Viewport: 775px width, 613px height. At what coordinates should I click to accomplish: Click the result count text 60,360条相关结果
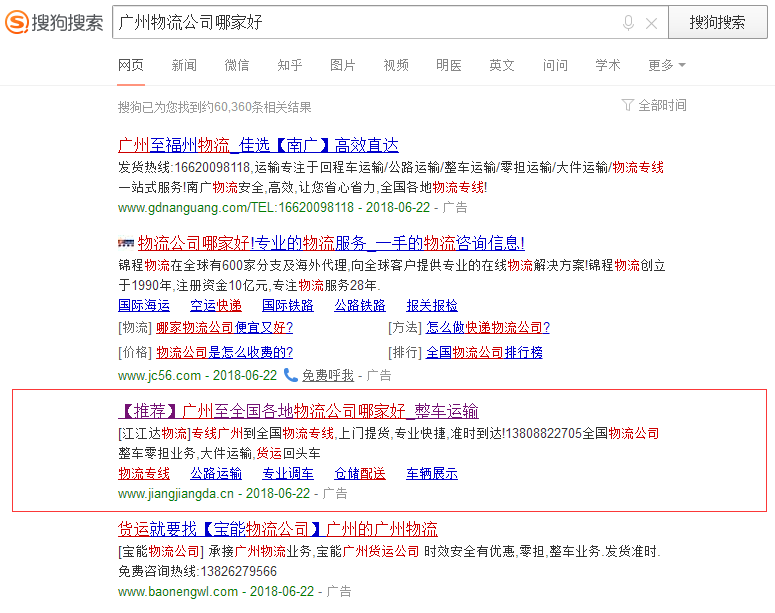point(263,107)
